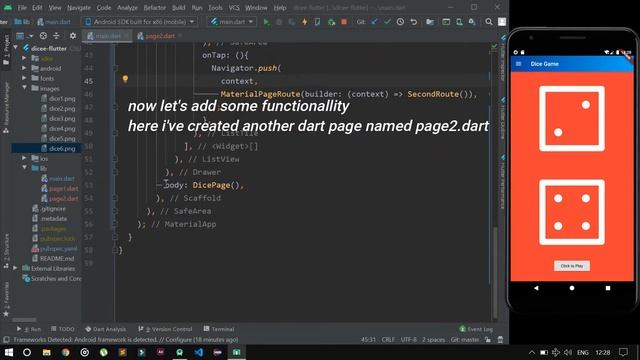Switch to the main.dart editor tab
This screenshot has height=360, width=640.
[x=107, y=36]
